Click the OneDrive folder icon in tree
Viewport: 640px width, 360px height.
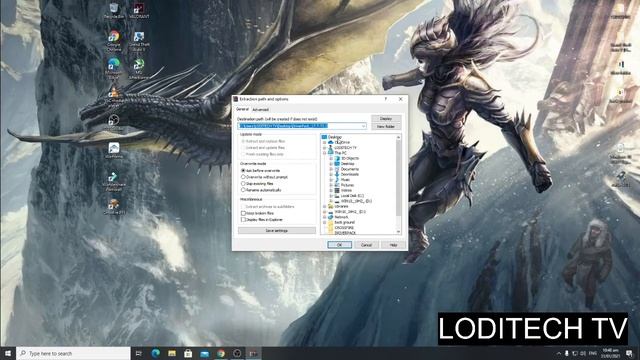[330, 142]
